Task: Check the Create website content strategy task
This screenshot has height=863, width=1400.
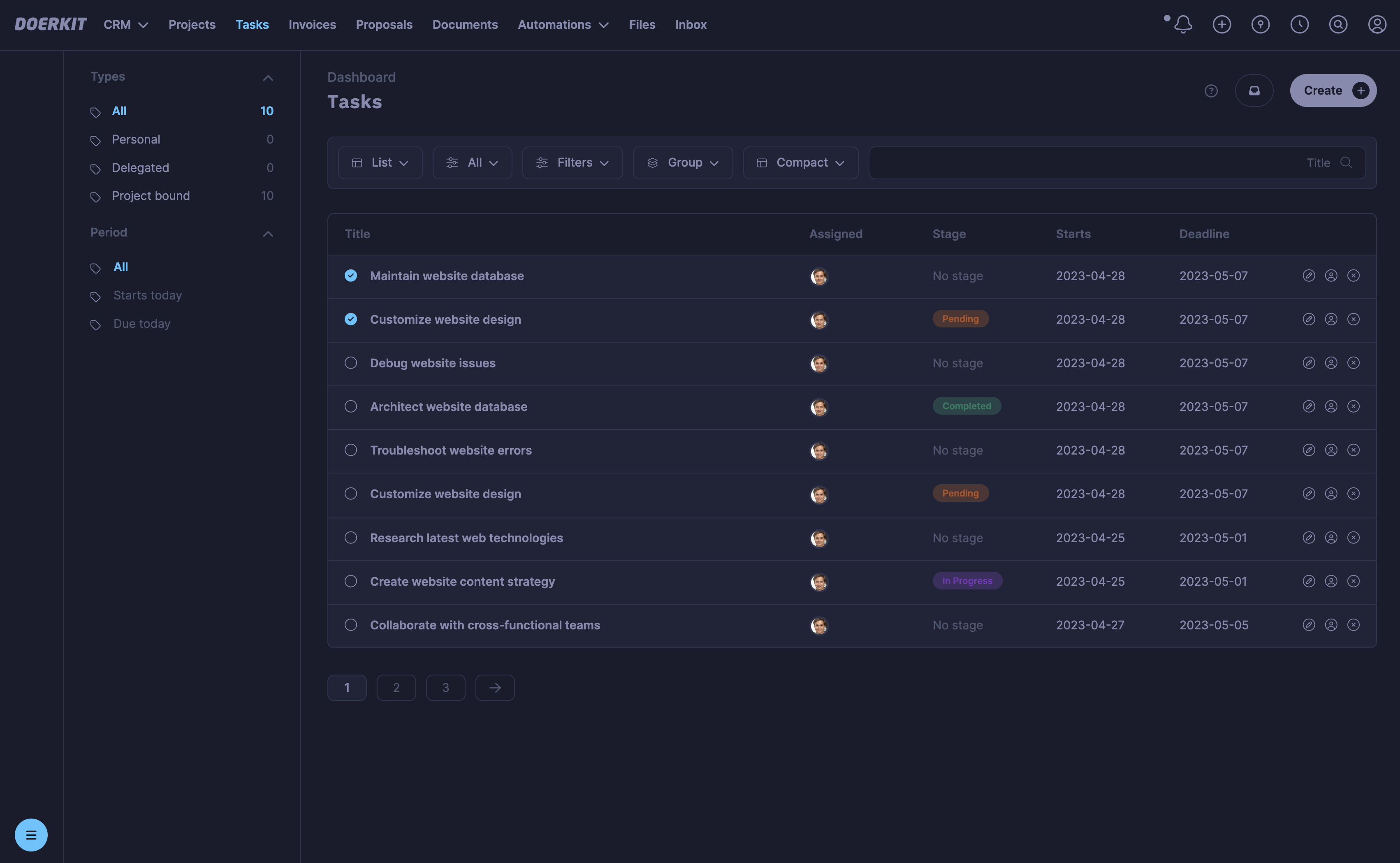Action: tap(351, 581)
